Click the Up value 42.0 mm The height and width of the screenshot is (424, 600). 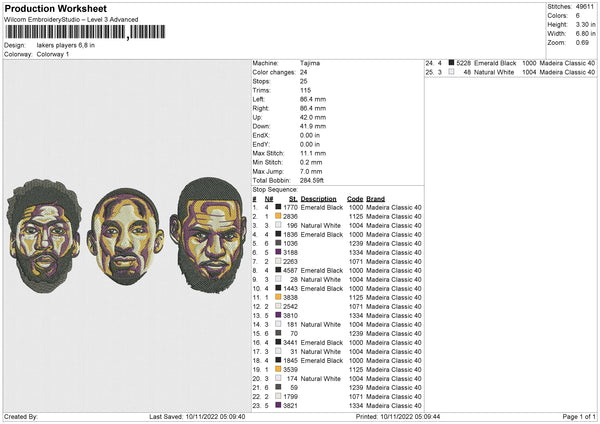pos(313,117)
